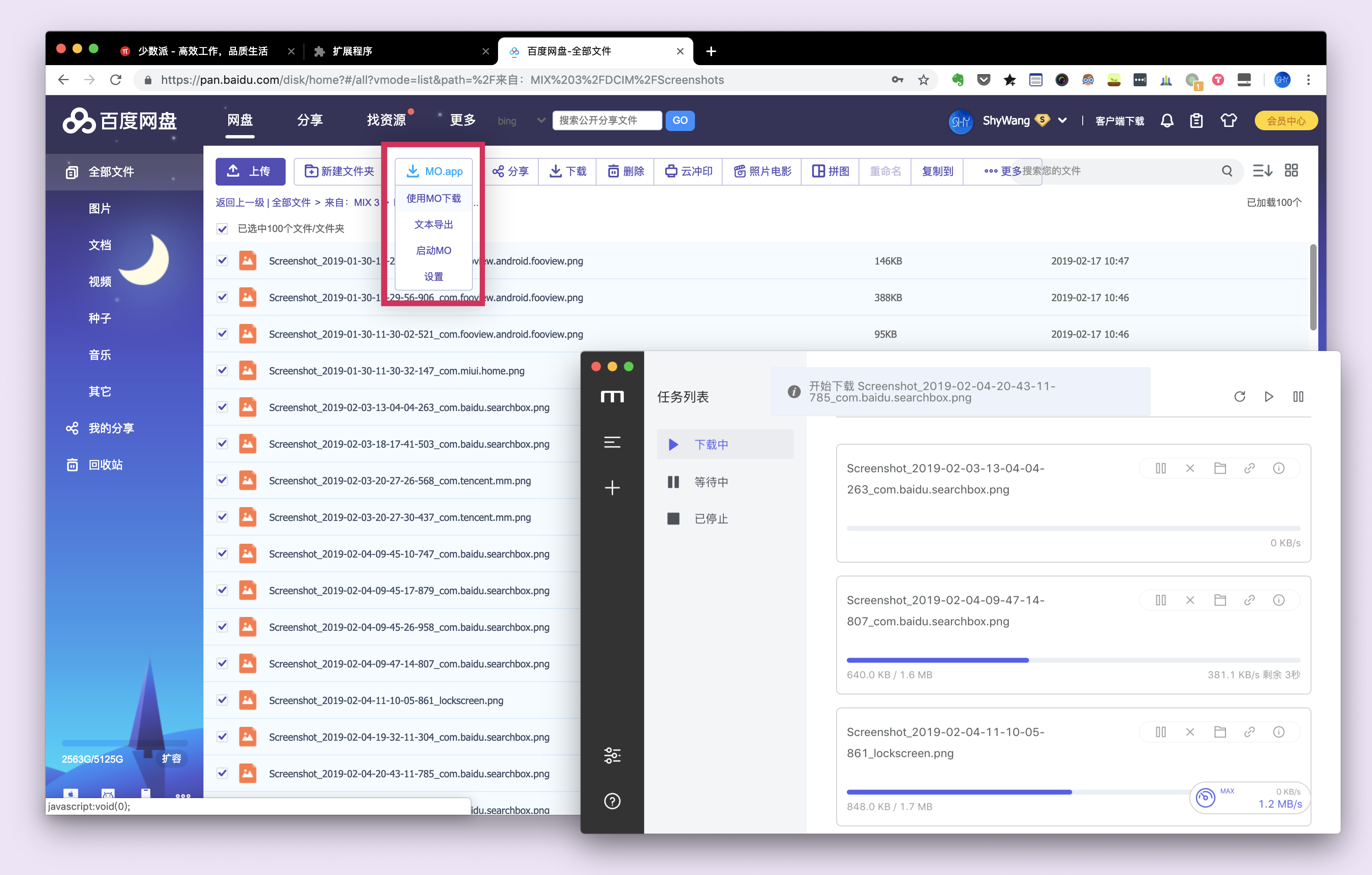Click the plus icon to add new task
Image resolution: width=1372 pixels, height=875 pixels.
[612, 488]
